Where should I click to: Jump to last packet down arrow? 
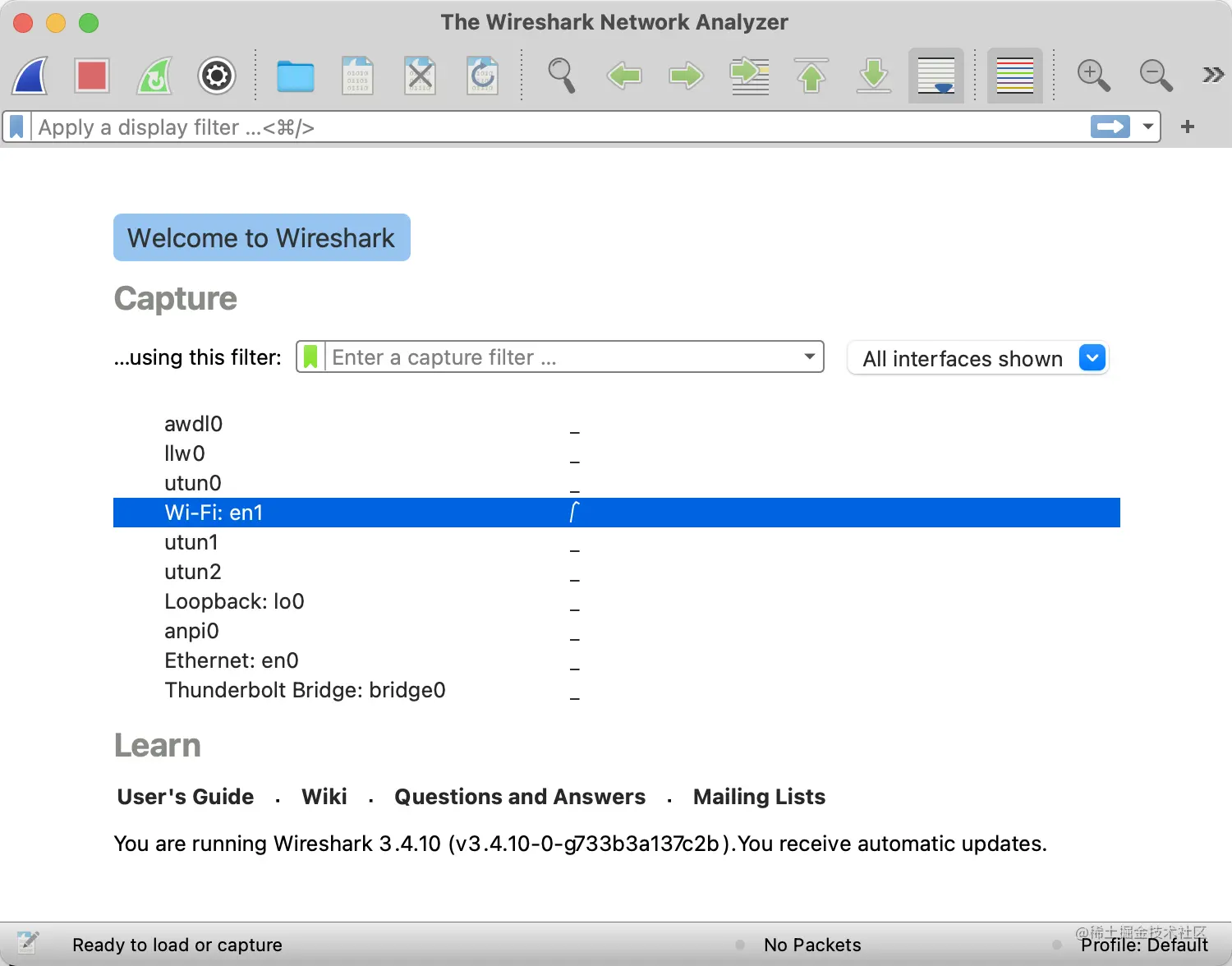(x=874, y=76)
